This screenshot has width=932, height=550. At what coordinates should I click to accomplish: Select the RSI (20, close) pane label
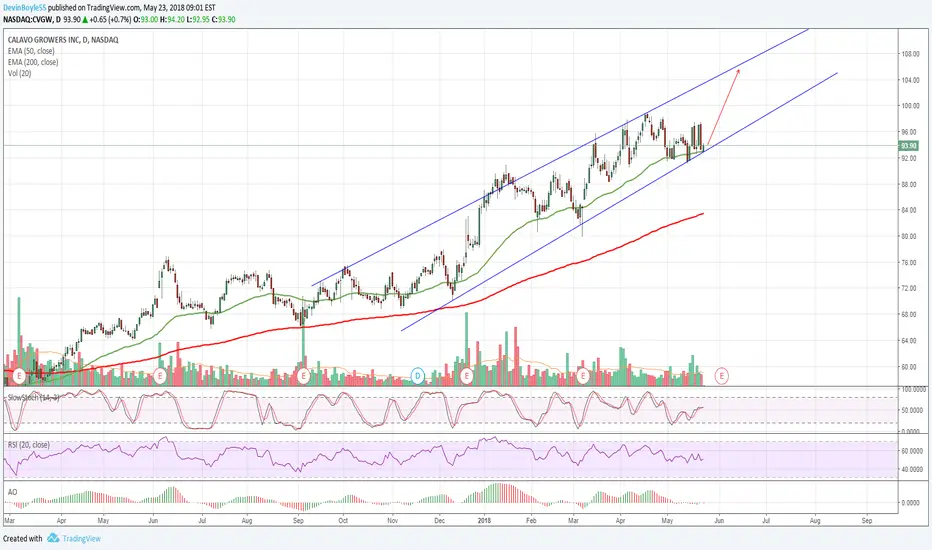tap(29, 445)
